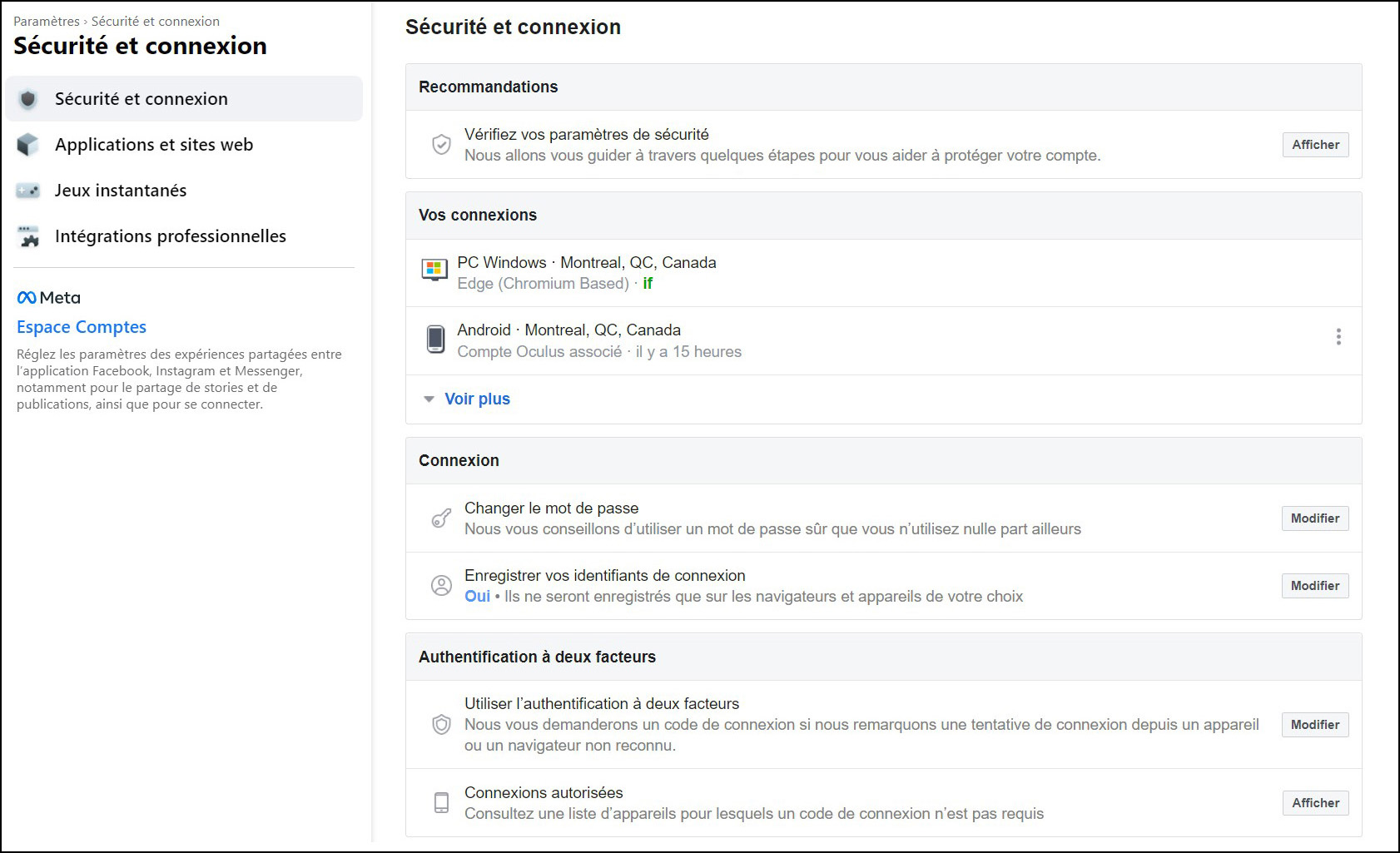The image size is (1400, 853).
Task: Select Intégrations professionnelles in sidebar
Action: pyautogui.click(x=171, y=236)
